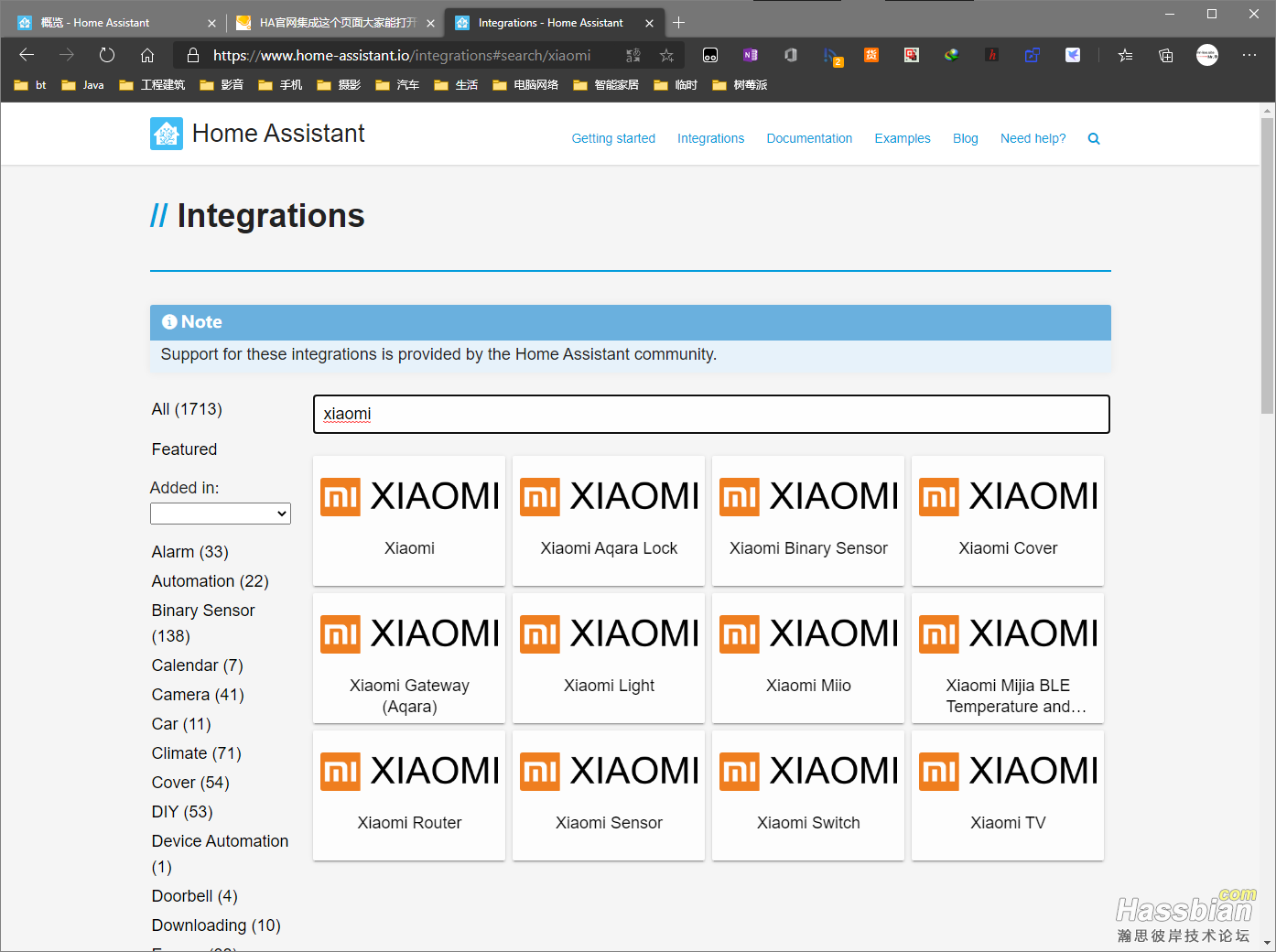Open the Xiaomi Miio integration card

tap(808, 658)
